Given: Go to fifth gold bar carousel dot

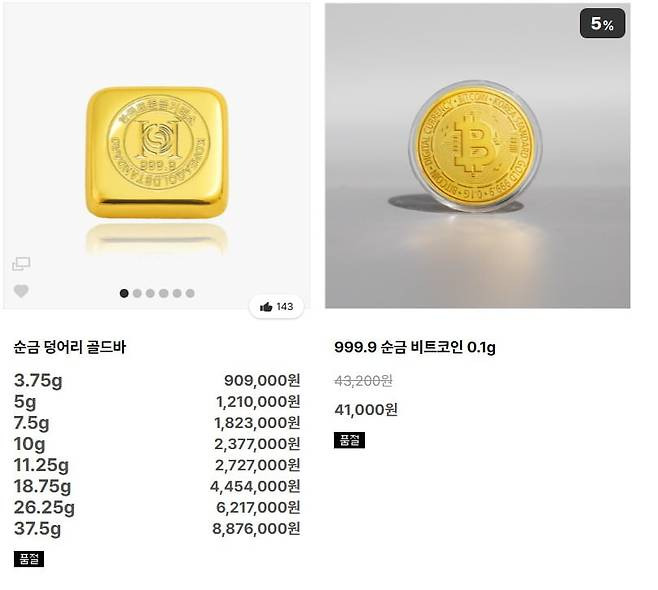Looking at the screenshot, I should [x=177, y=293].
